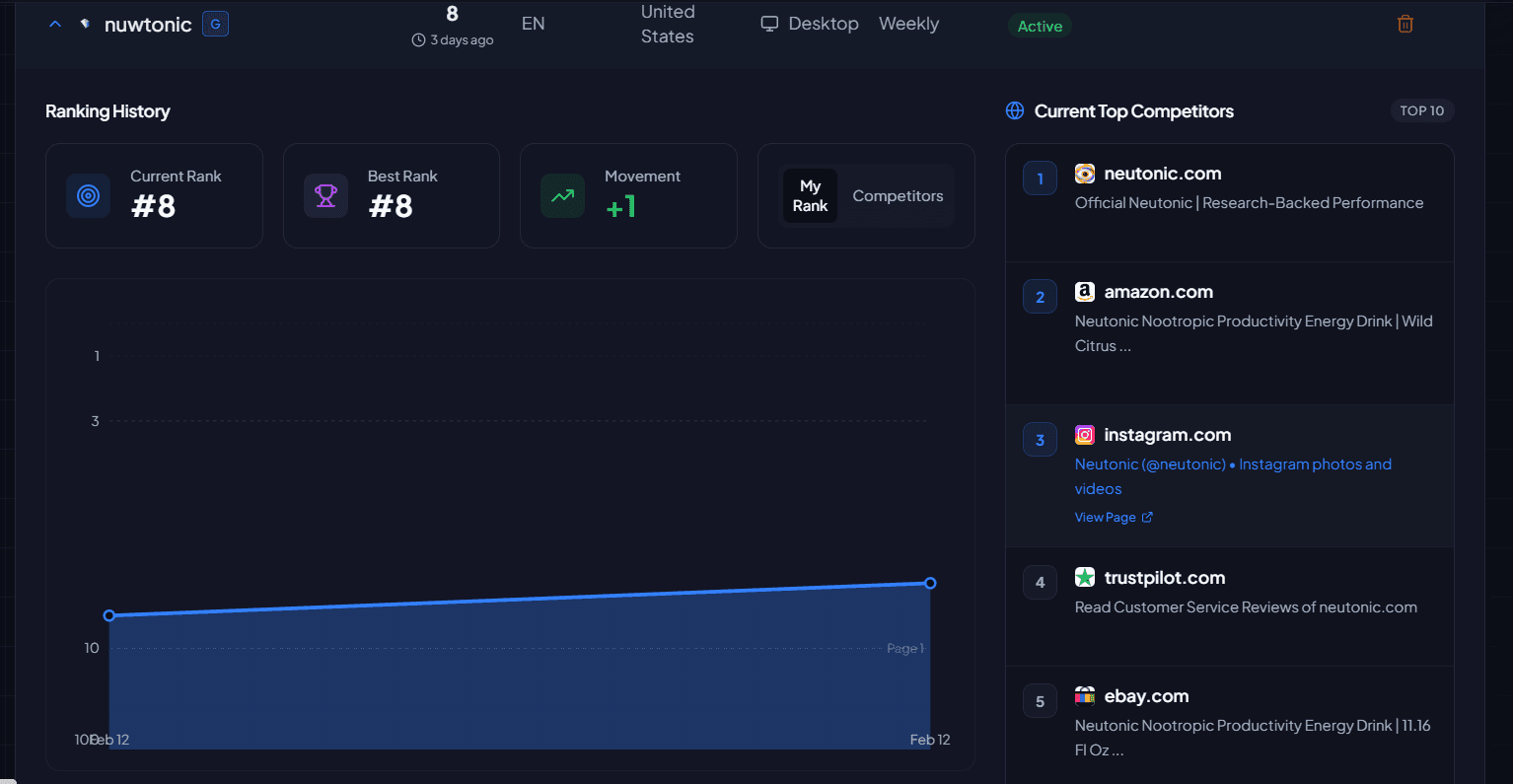
Task: Click the eBay favicon in competitor list
Action: coord(1085,695)
